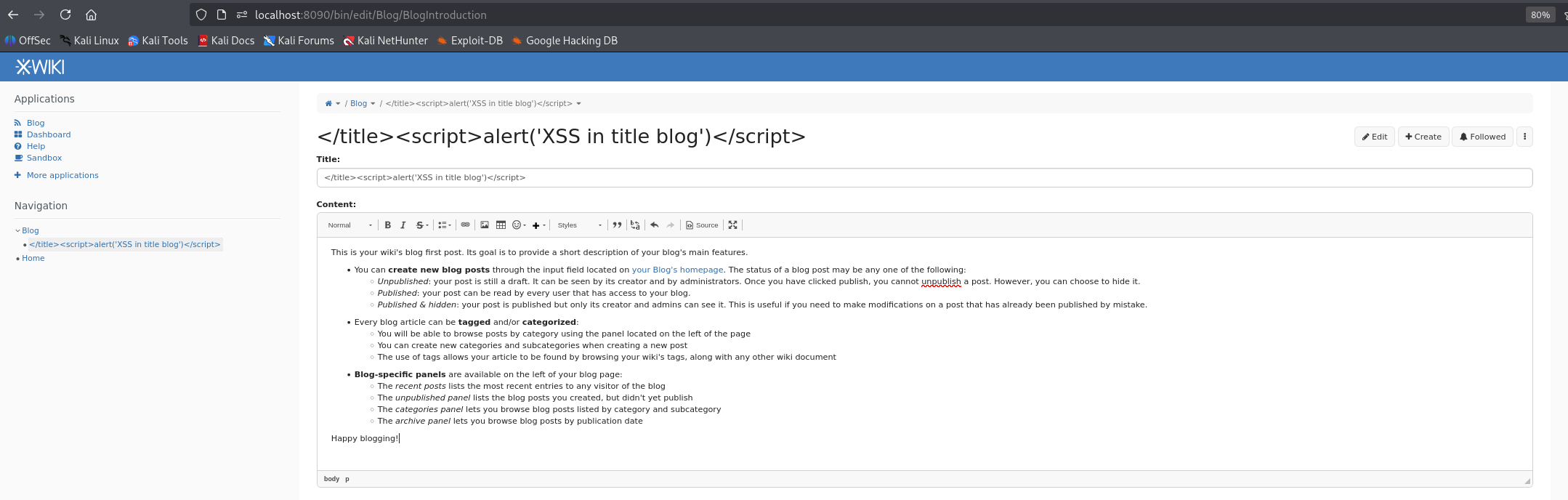Click the undo arrow in toolbar
1568x500 pixels.
pyautogui.click(x=655, y=225)
